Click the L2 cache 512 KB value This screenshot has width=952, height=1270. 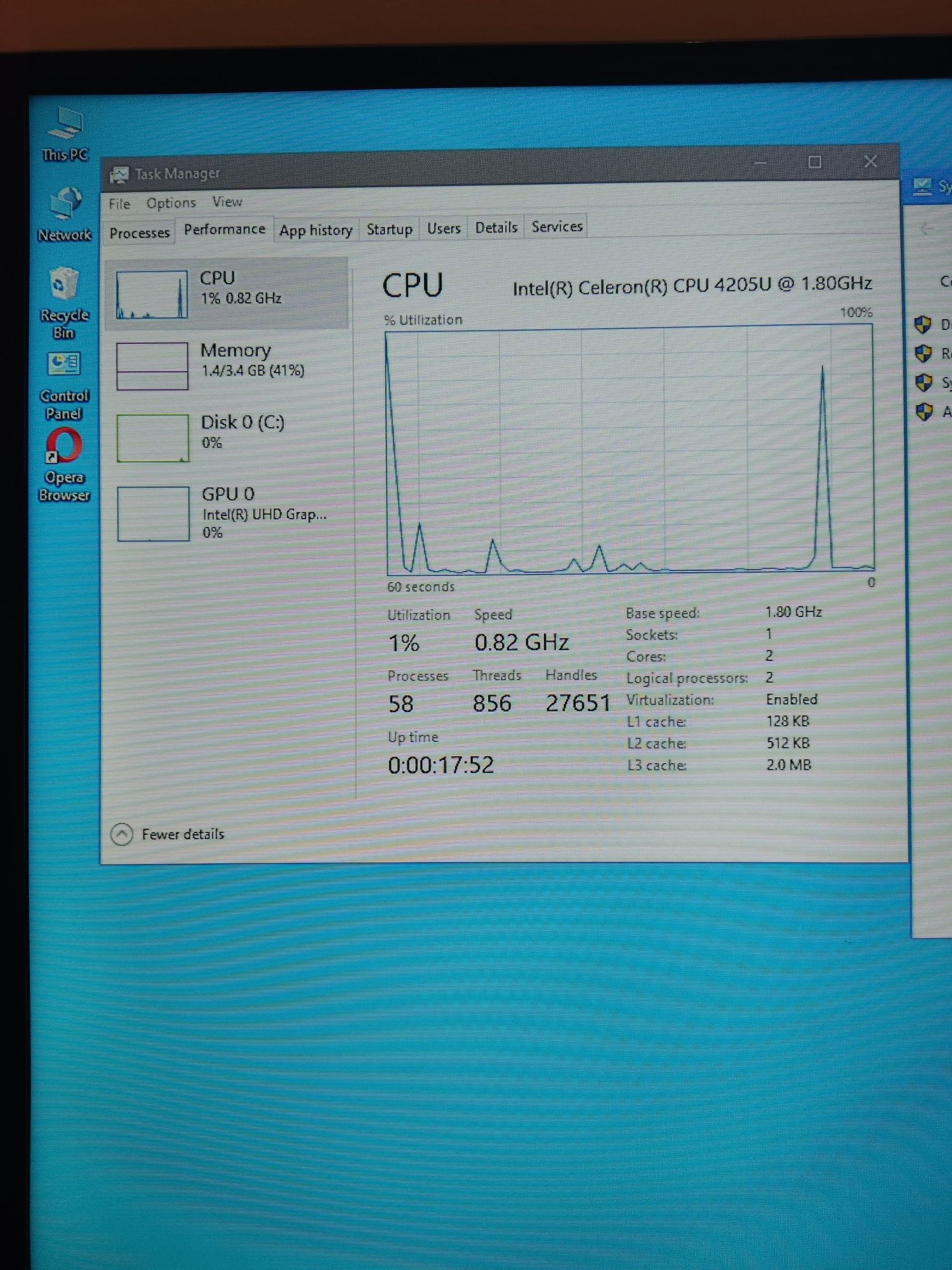788,743
